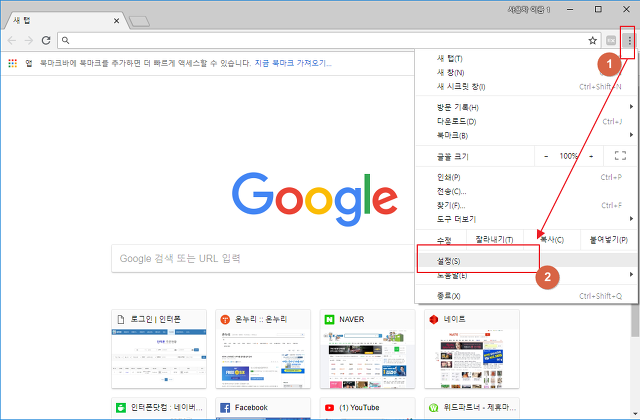640x420 pixels.
Task: Open the 온누리 site thumbnail
Action: tap(263, 349)
